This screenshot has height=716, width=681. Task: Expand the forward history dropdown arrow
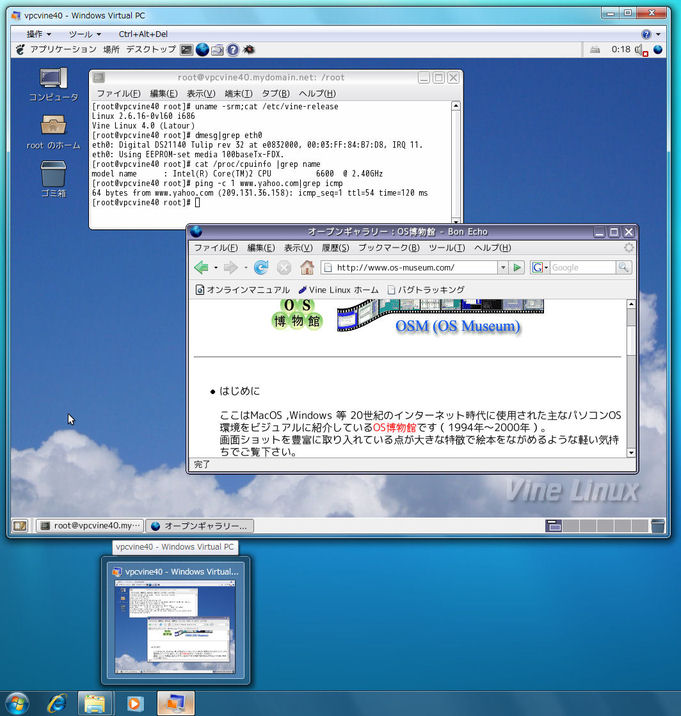point(246,268)
